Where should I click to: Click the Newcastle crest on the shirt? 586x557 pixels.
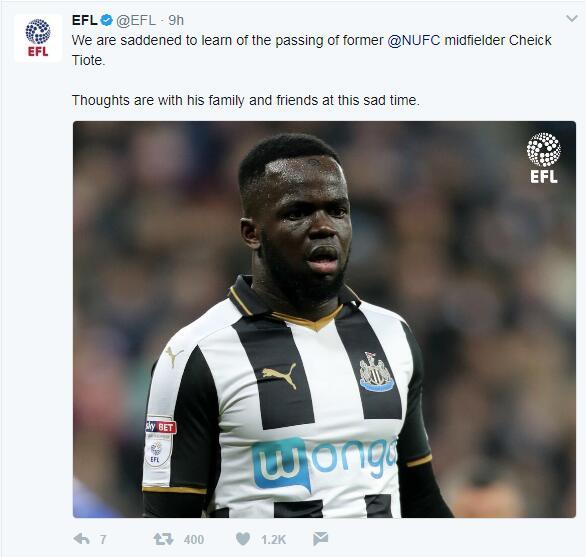tap(376, 372)
